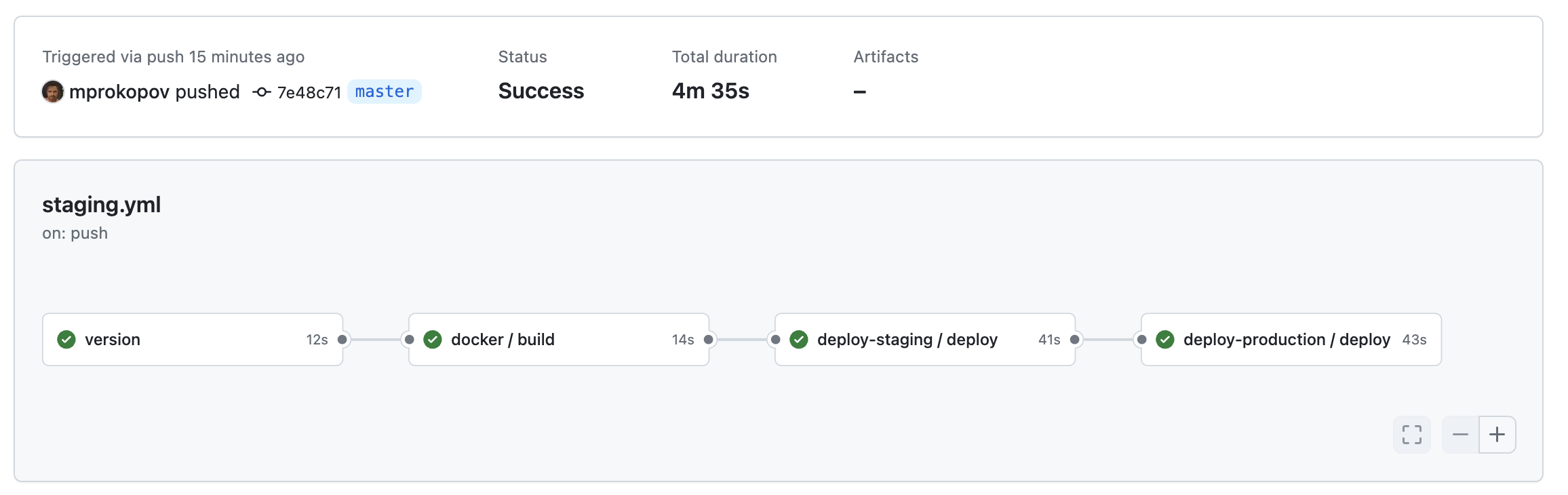Click the connector dot after docker / build

click(x=708, y=339)
